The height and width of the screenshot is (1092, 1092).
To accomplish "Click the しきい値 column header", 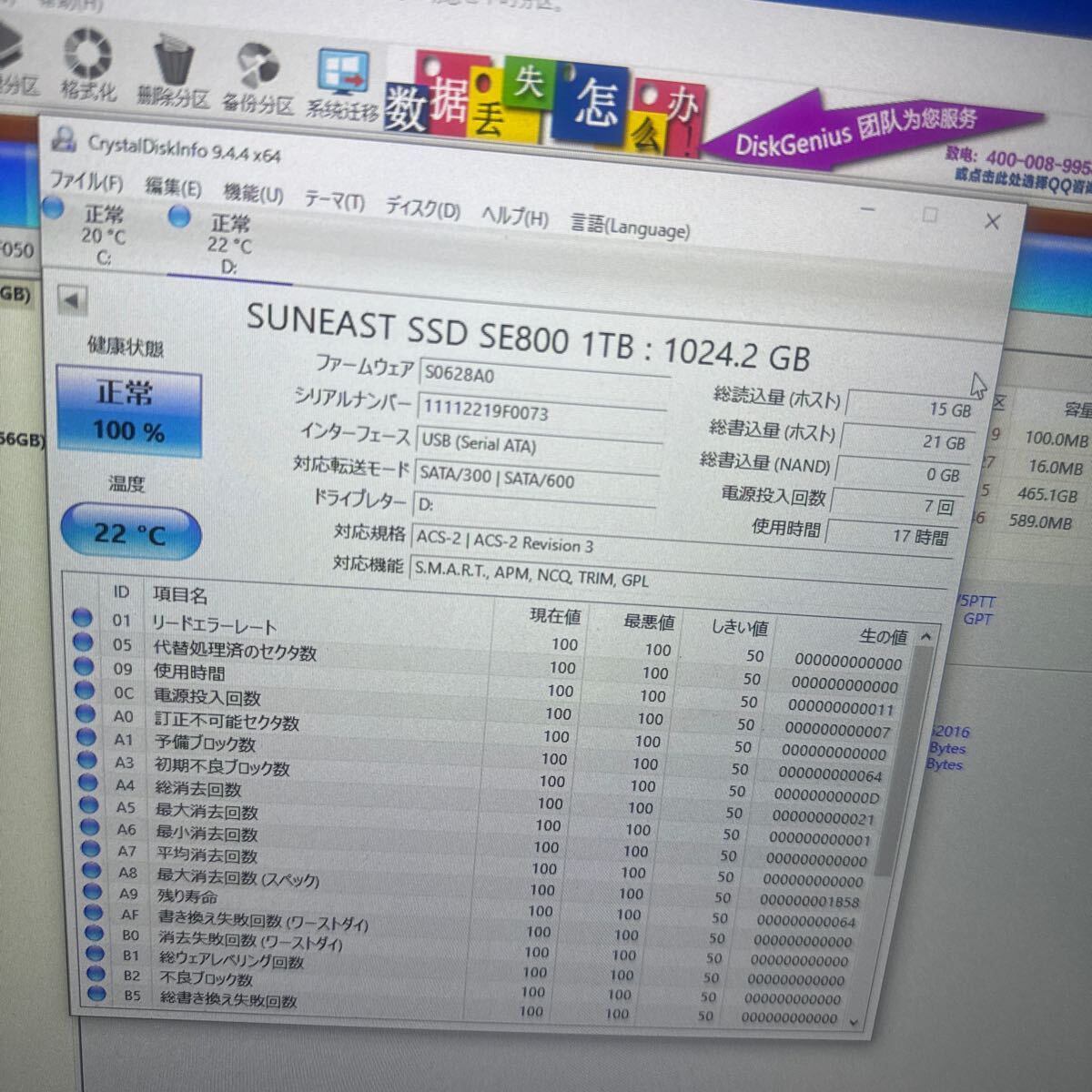I will (x=739, y=627).
